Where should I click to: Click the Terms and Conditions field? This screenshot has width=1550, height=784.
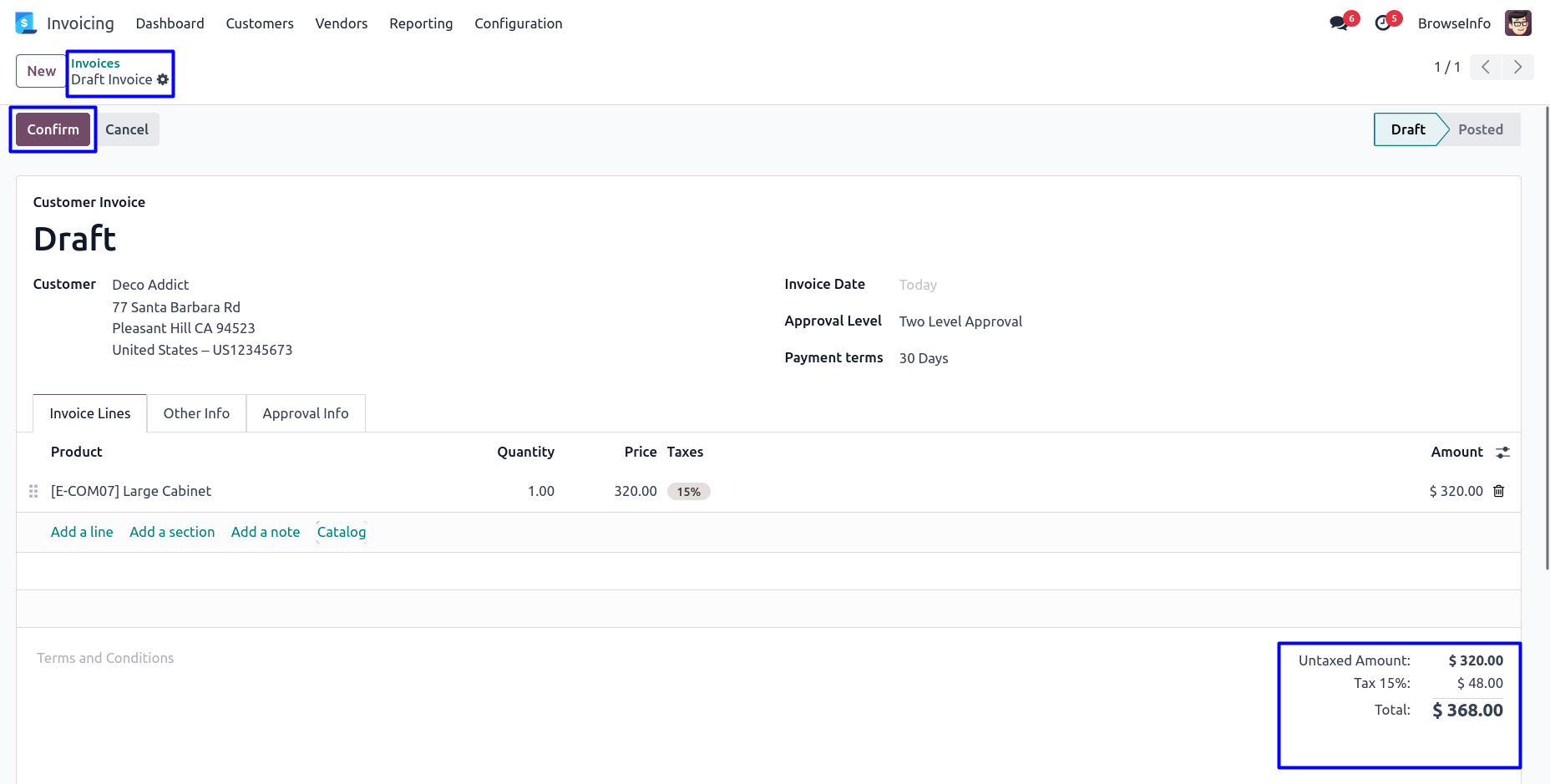point(105,658)
